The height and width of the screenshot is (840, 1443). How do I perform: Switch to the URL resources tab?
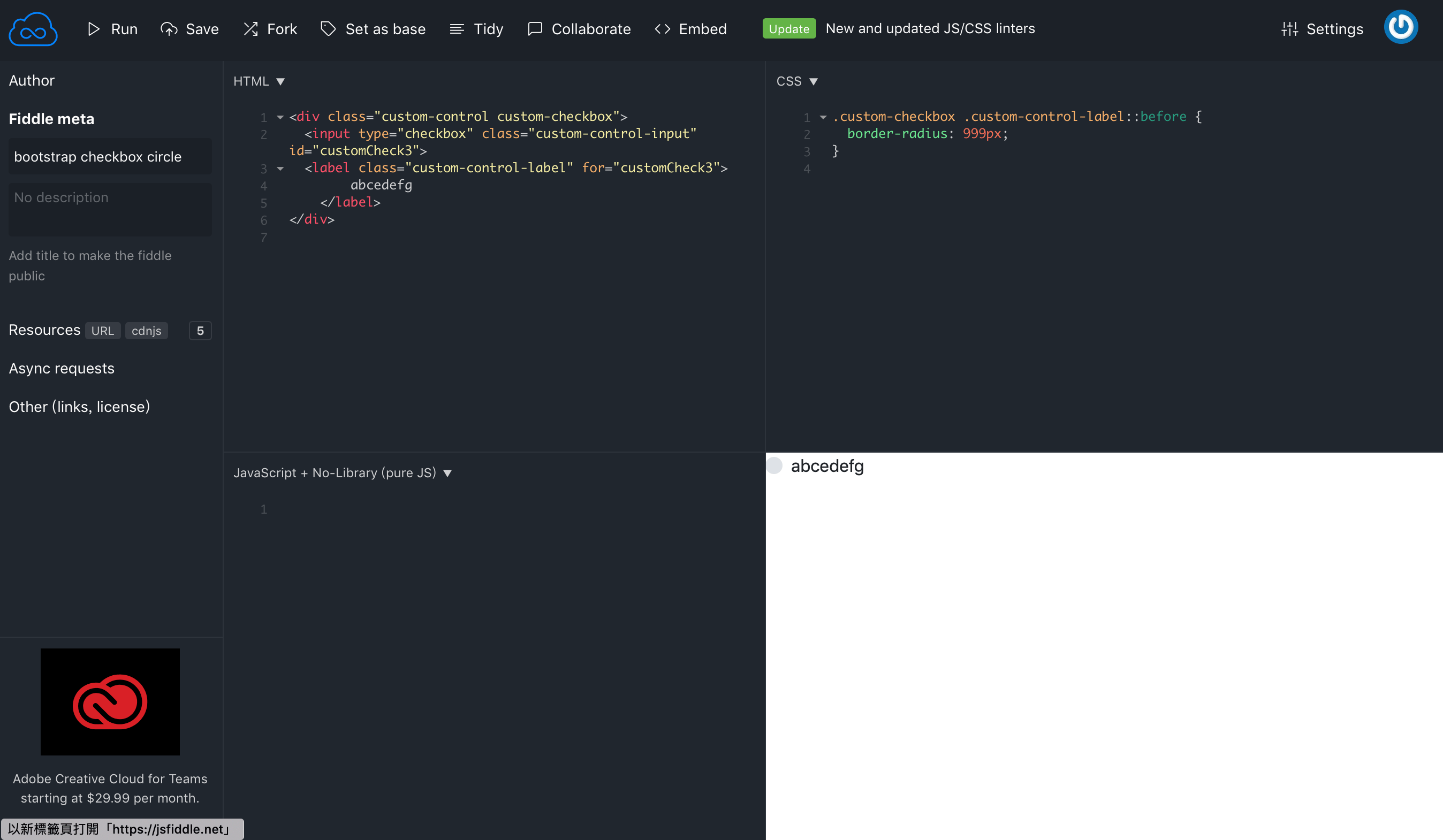(x=103, y=330)
